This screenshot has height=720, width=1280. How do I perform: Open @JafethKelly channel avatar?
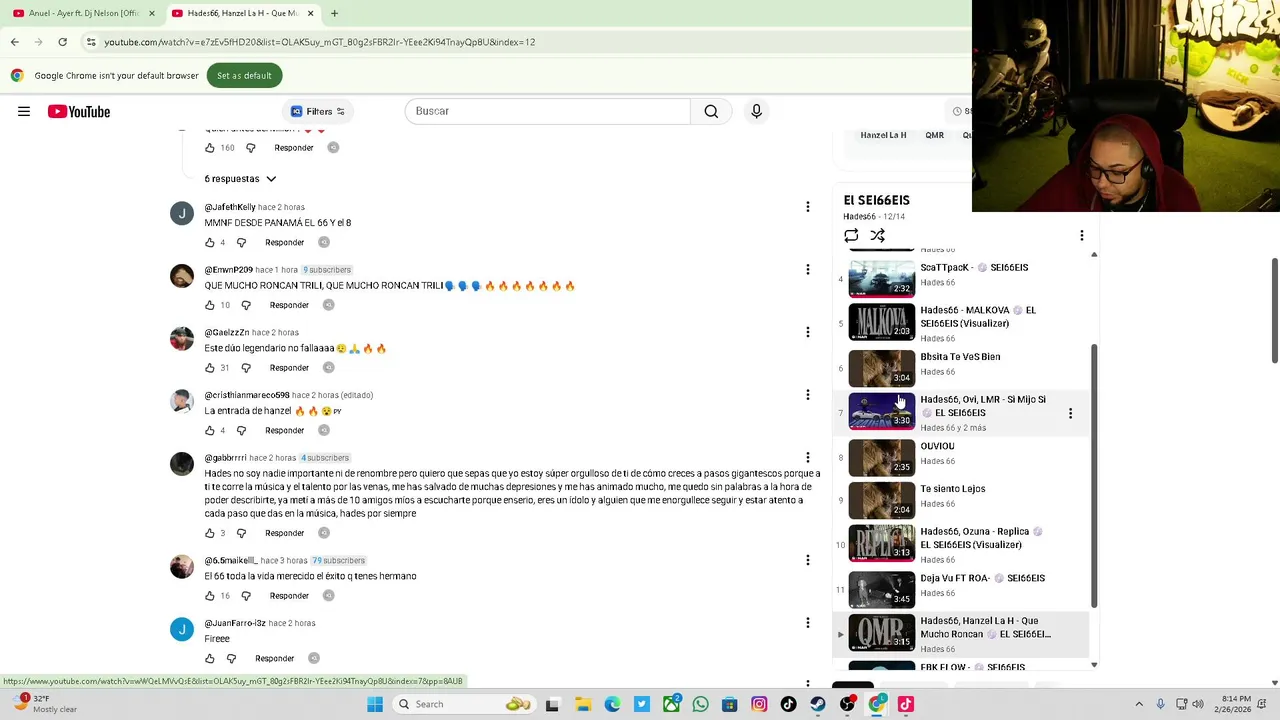click(182, 213)
